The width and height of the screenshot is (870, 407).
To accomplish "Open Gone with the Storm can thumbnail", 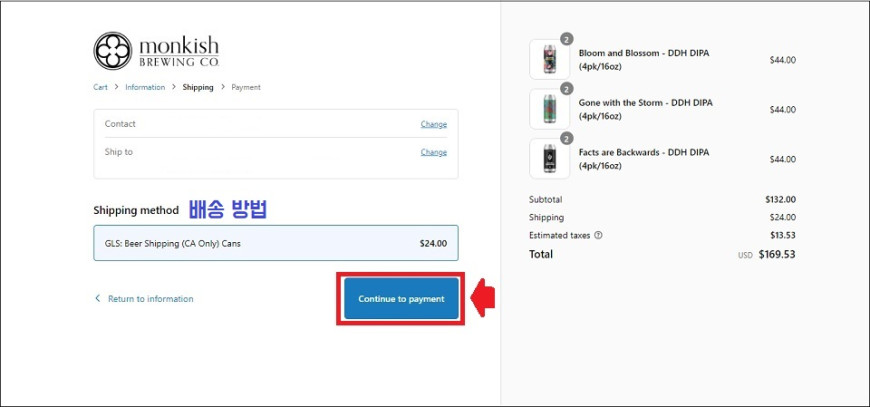I will click(549, 109).
